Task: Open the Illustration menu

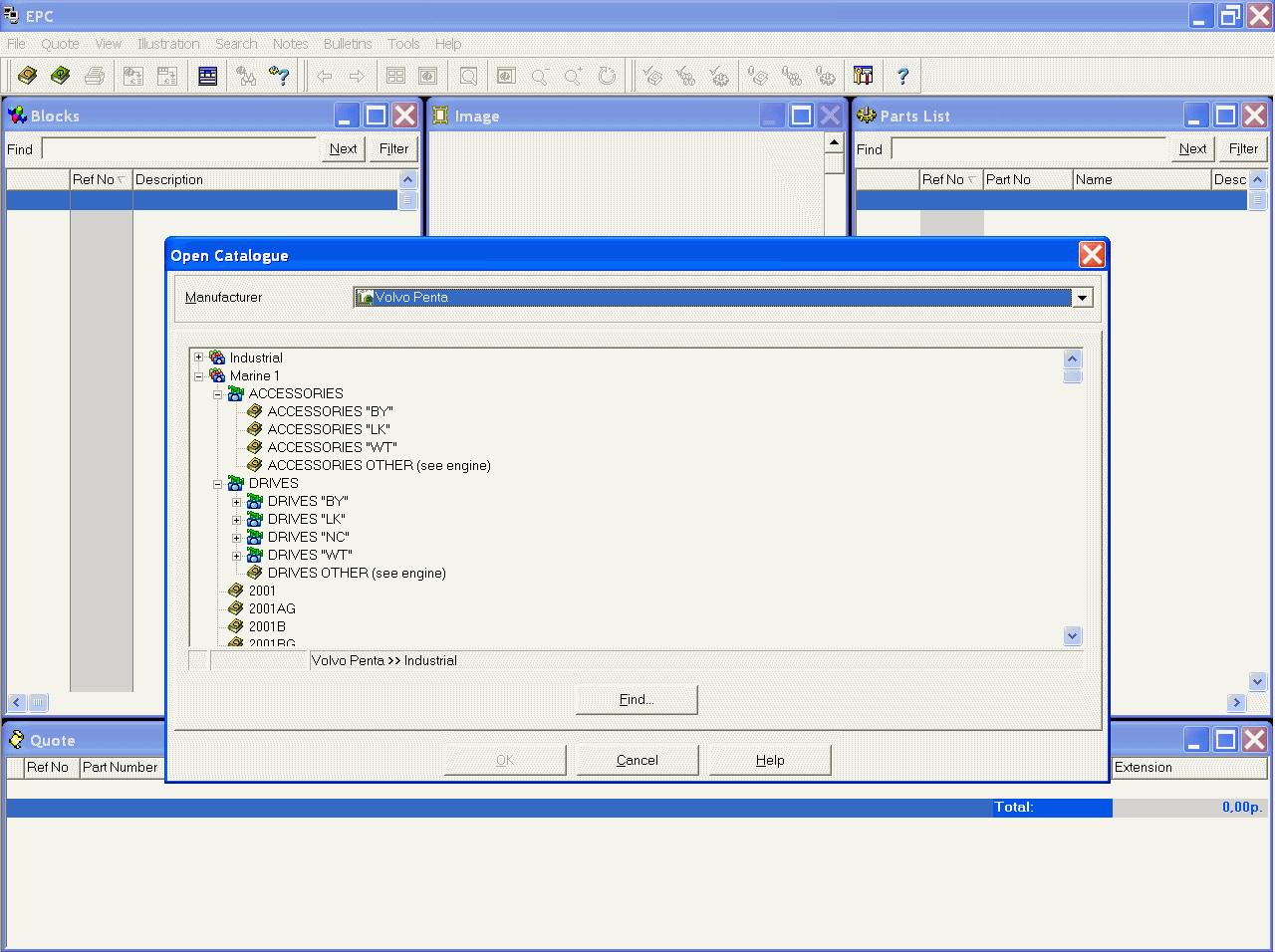Action: 168,44
